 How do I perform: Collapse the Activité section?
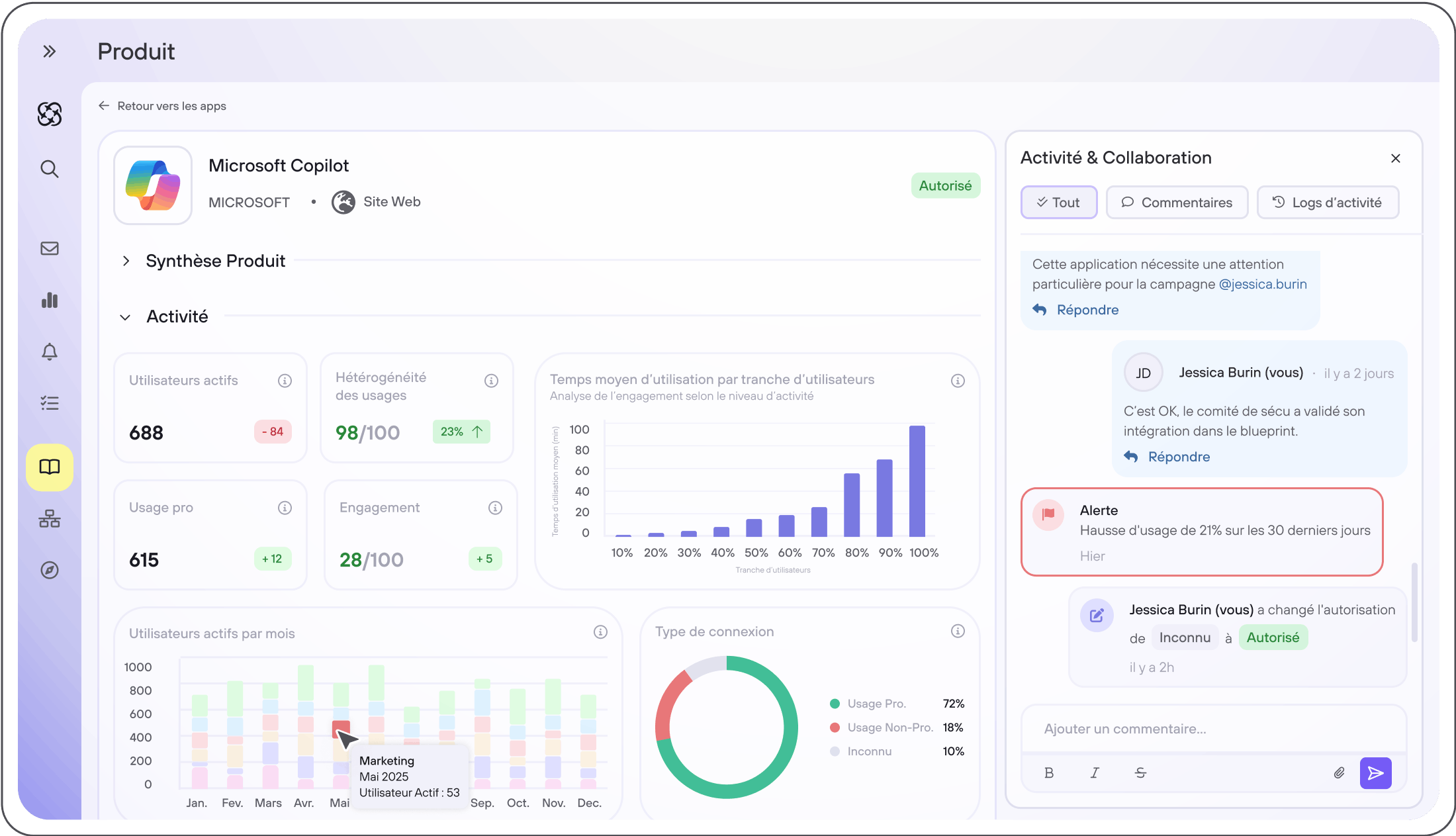click(125, 317)
